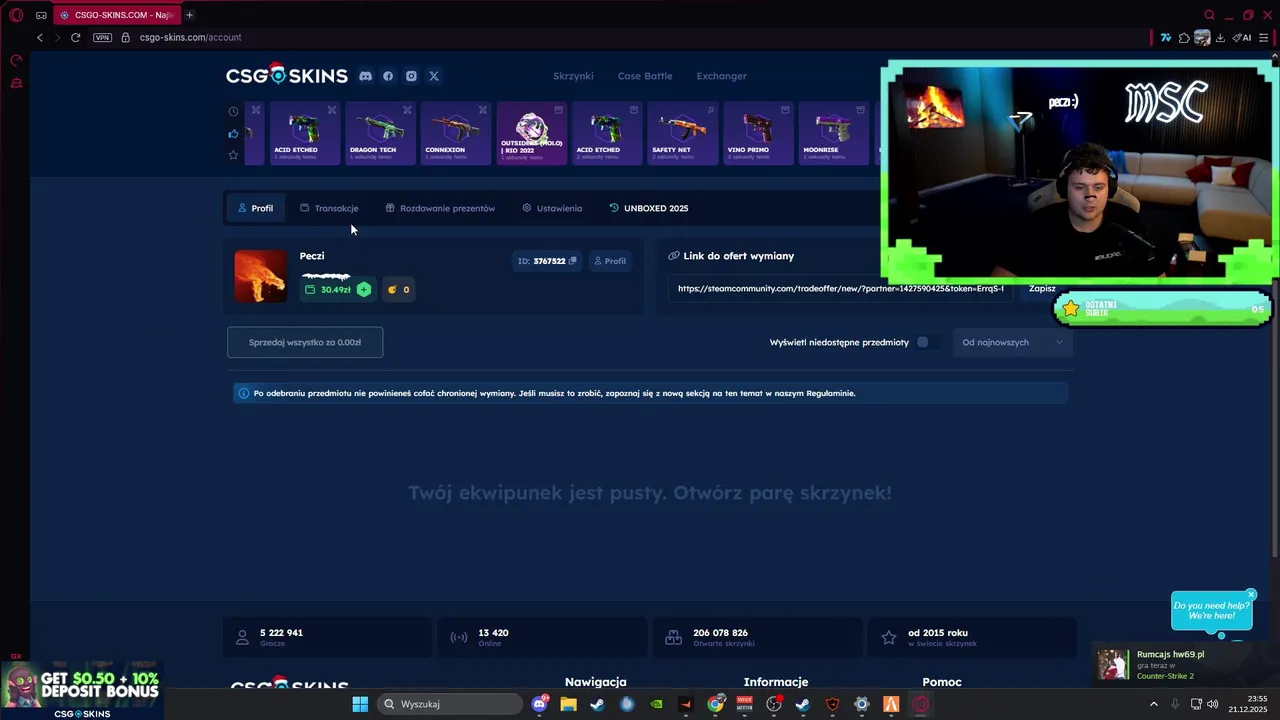The height and width of the screenshot is (720, 1280).
Task: Click the CSGO-Skins logo
Action: [286, 75]
